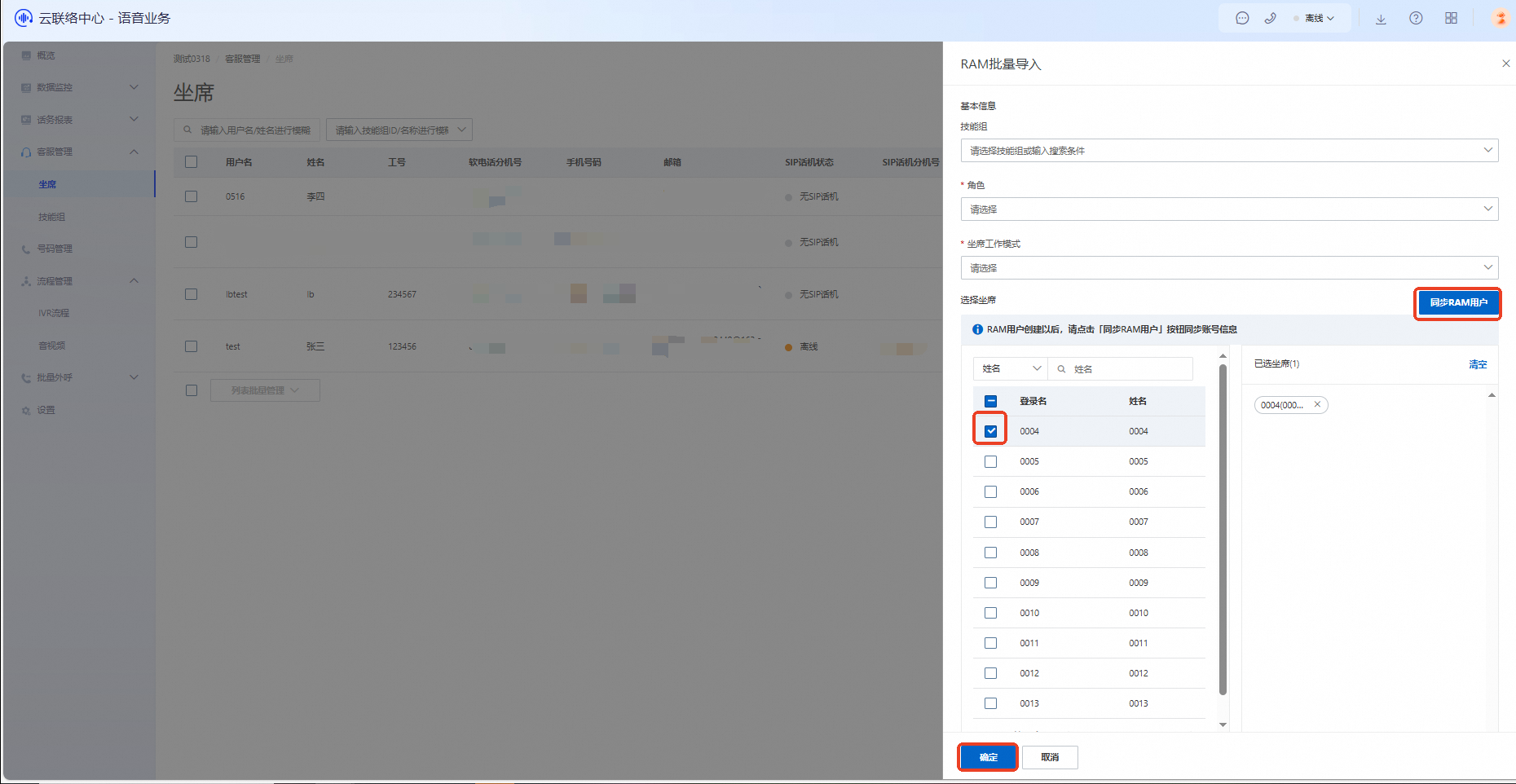This screenshot has height=784, width=1516.
Task: Click the 清空 link
Action: tap(1478, 364)
